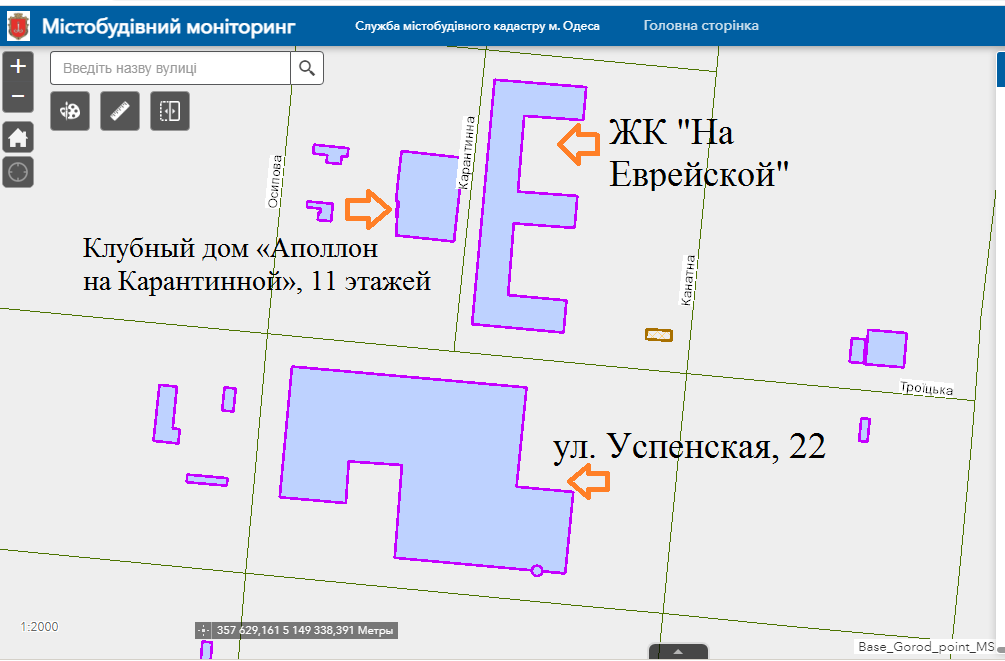The height and width of the screenshot is (661, 1005).
Task: Return to the default map extent (home)
Action: tap(18, 137)
